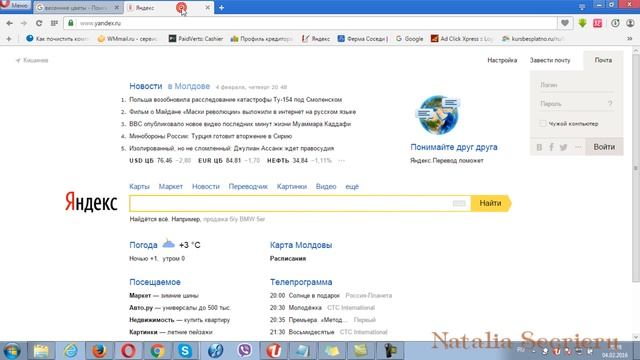Open the kursbesplatno.ru bookmark
Image resolution: width=640 pixels, height=360 pixels.
pyautogui.click(x=533, y=39)
